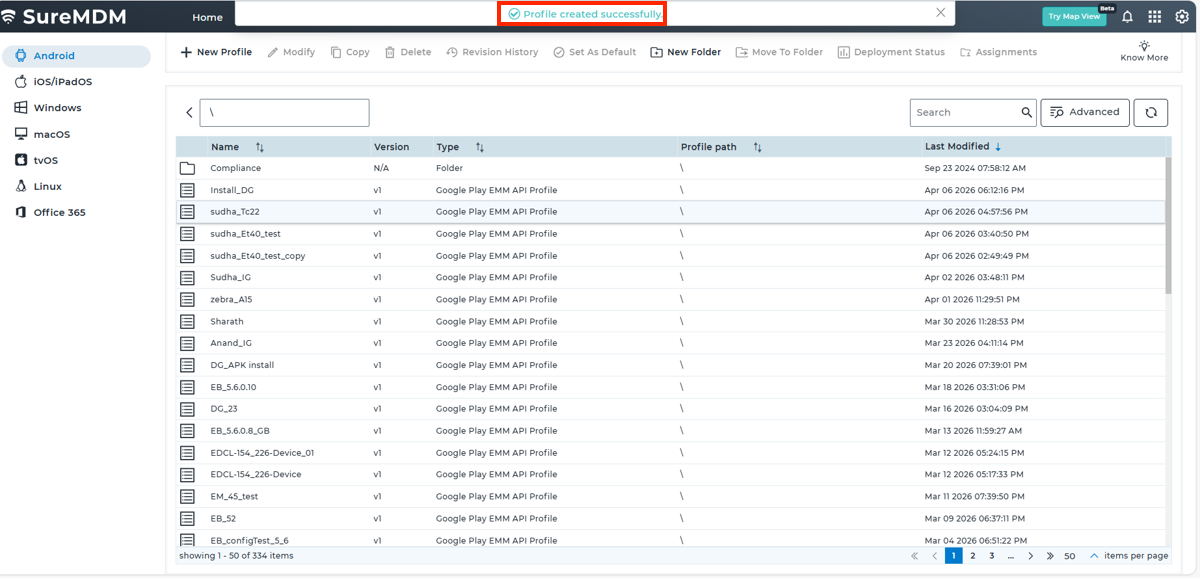Viewport: 1200px width, 578px height.
Task: Select Android platform in sidebar
Action: point(76,56)
